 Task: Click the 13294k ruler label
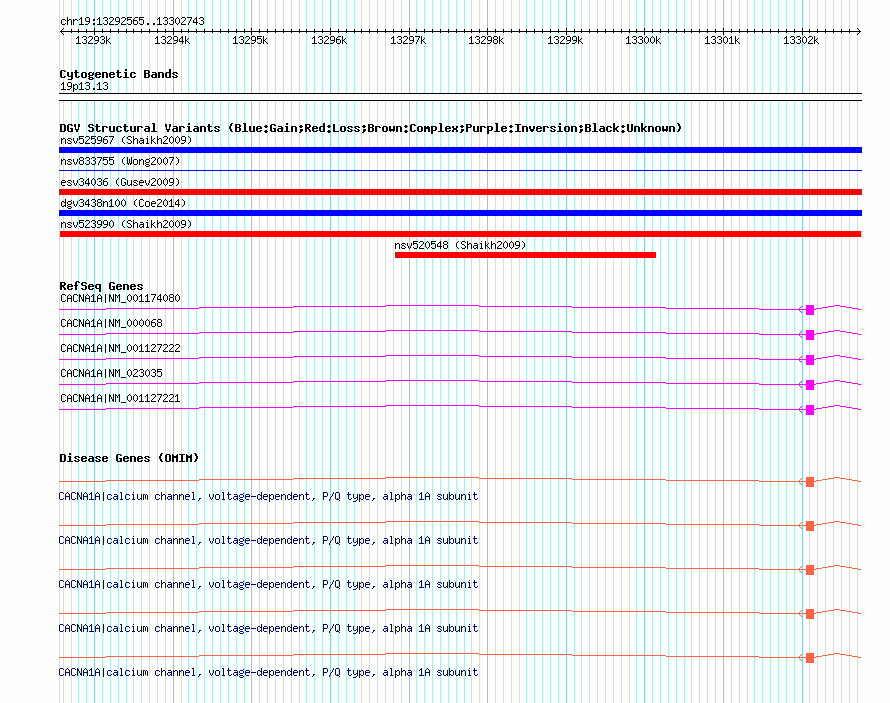[172, 40]
